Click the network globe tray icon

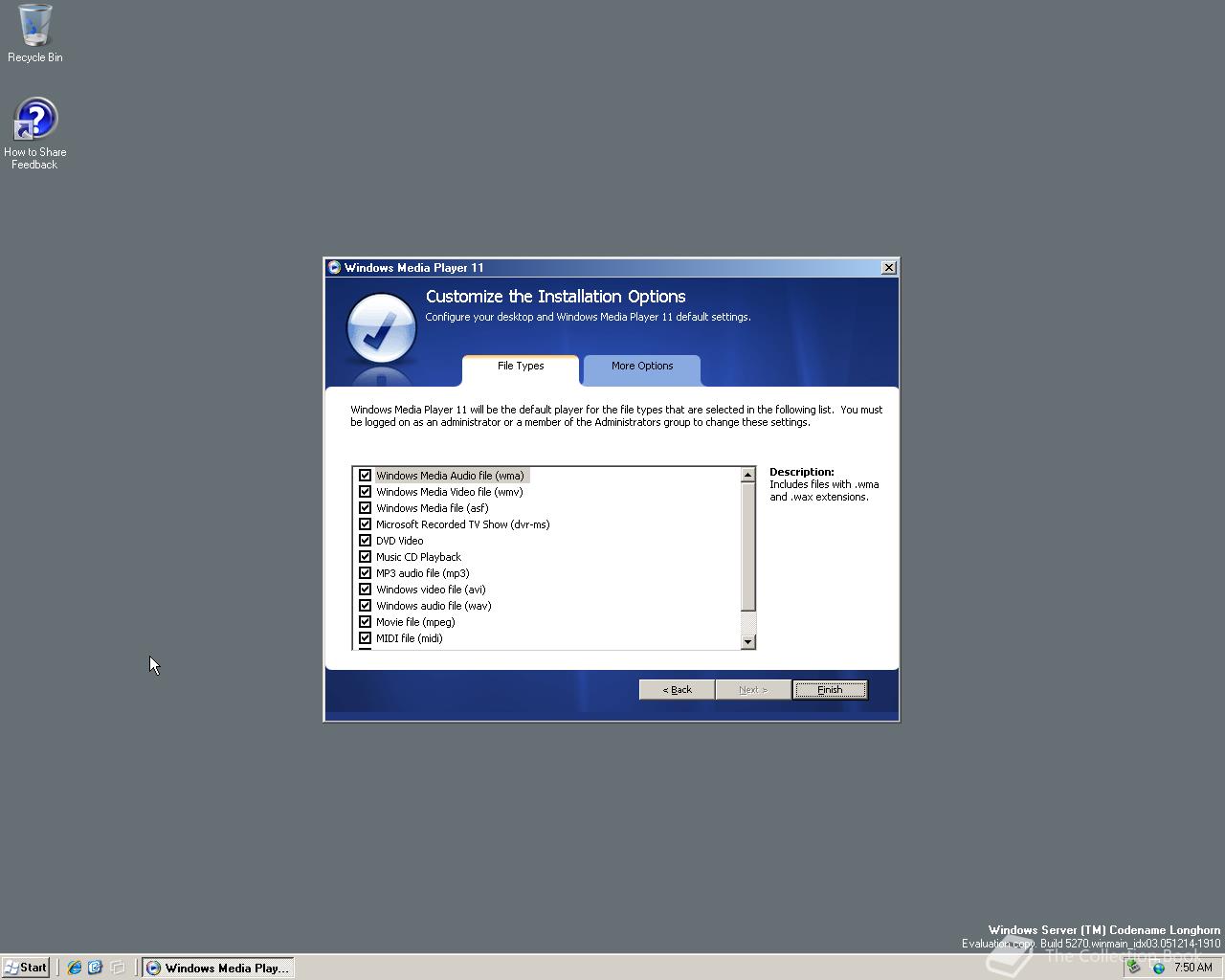pyautogui.click(x=1158, y=968)
